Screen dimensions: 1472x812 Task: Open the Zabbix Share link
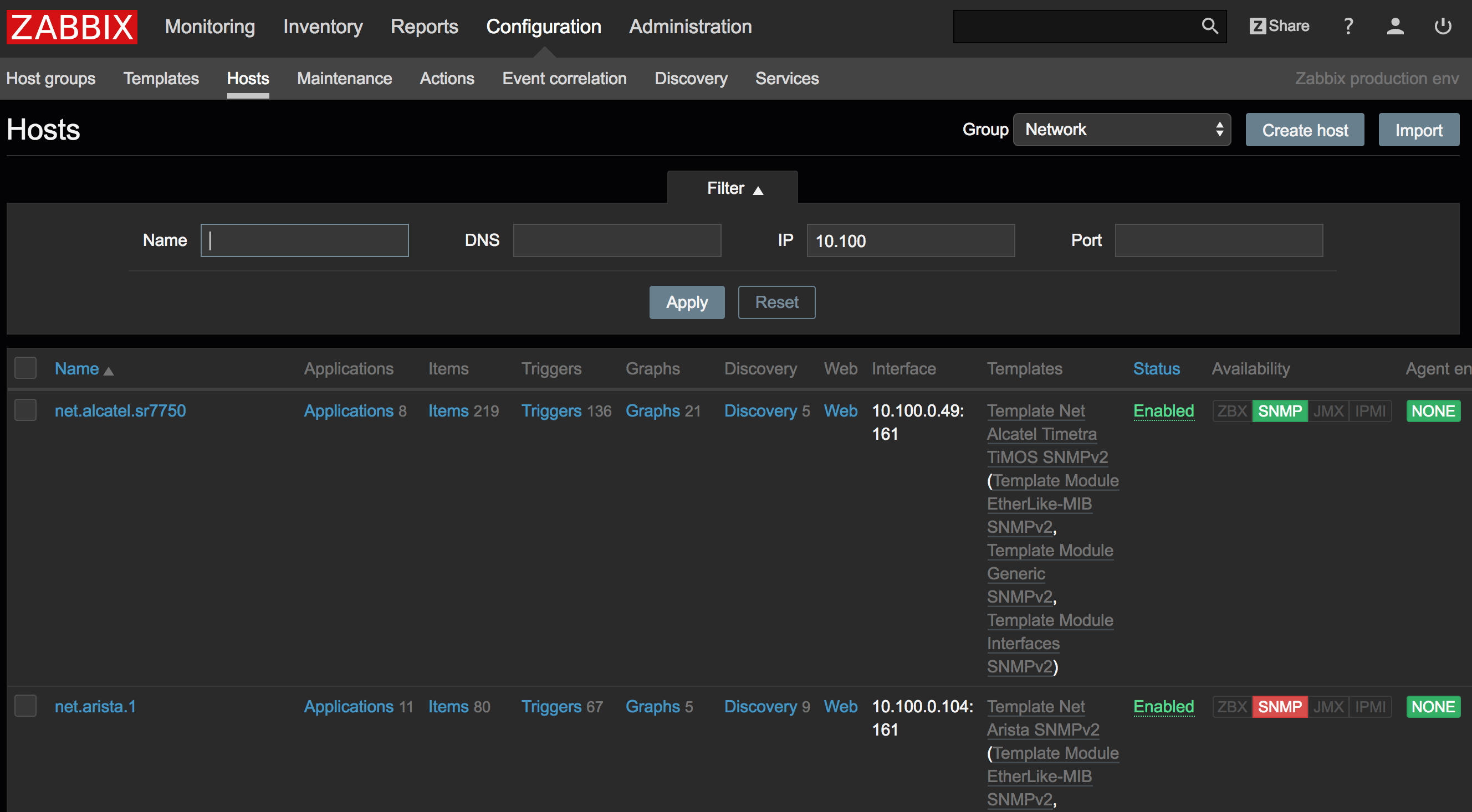pyautogui.click(x=1279, y=26)
